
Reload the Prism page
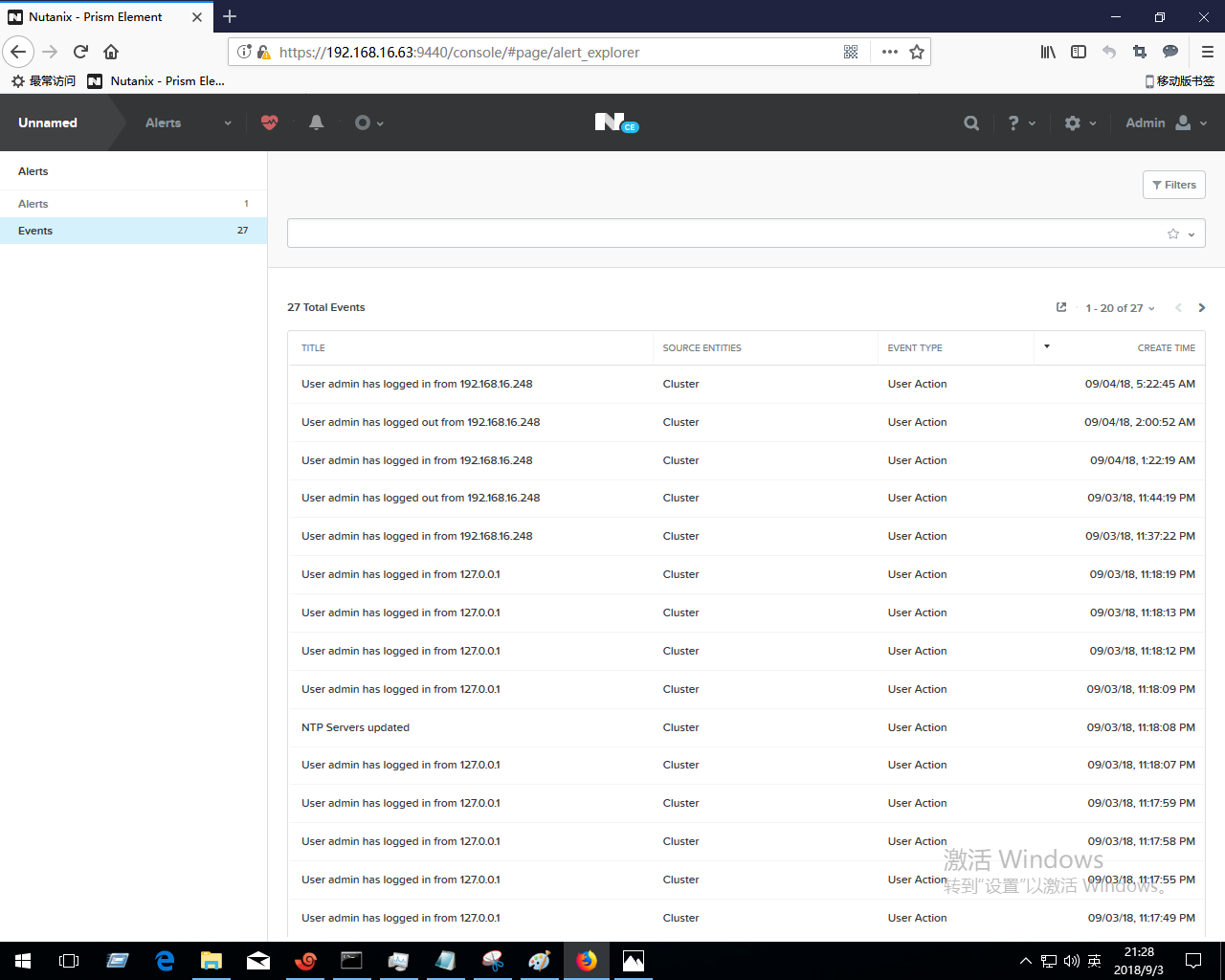(x=80, y=52)
